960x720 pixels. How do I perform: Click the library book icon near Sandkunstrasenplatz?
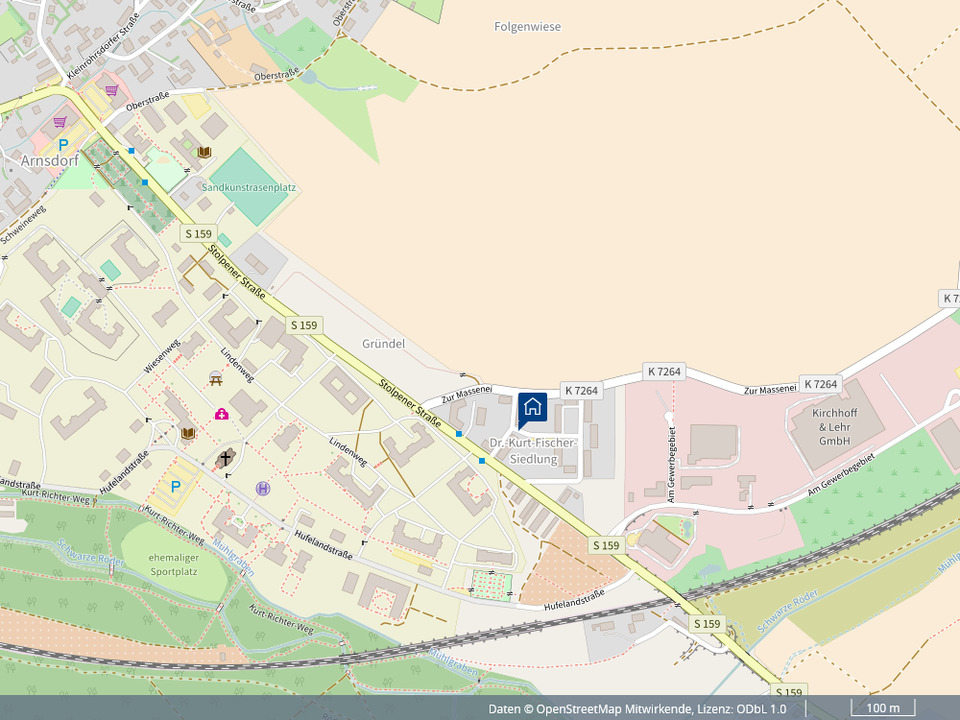coord(205,152)
